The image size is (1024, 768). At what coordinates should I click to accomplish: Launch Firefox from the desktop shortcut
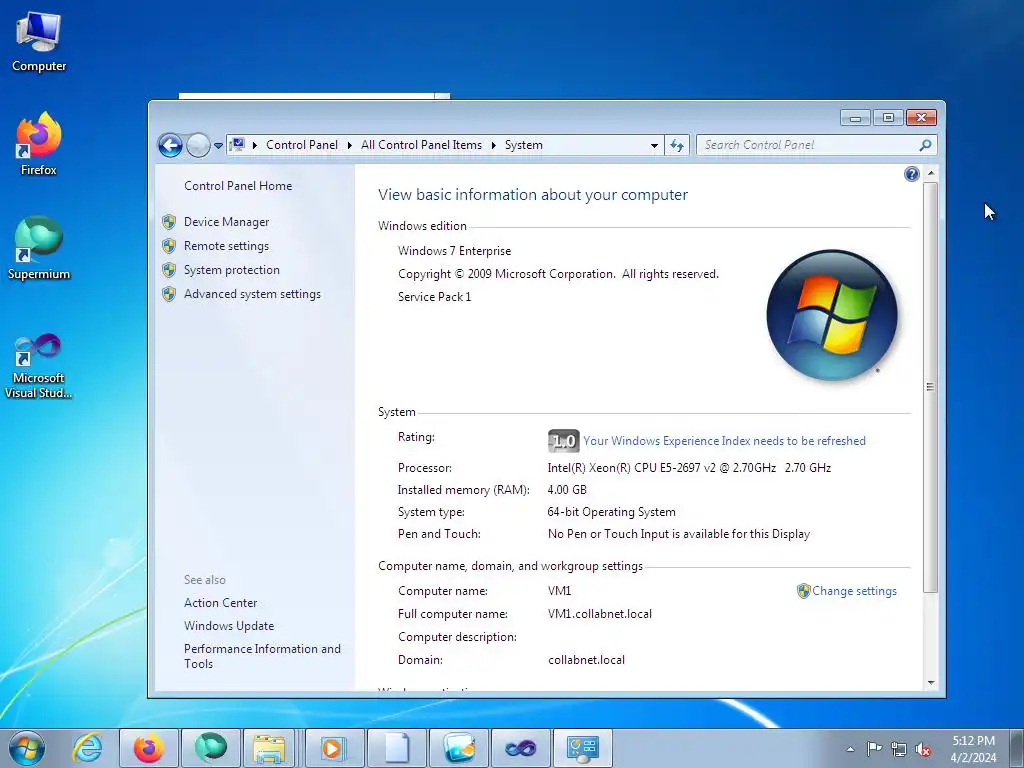click(x=39, y=144)
